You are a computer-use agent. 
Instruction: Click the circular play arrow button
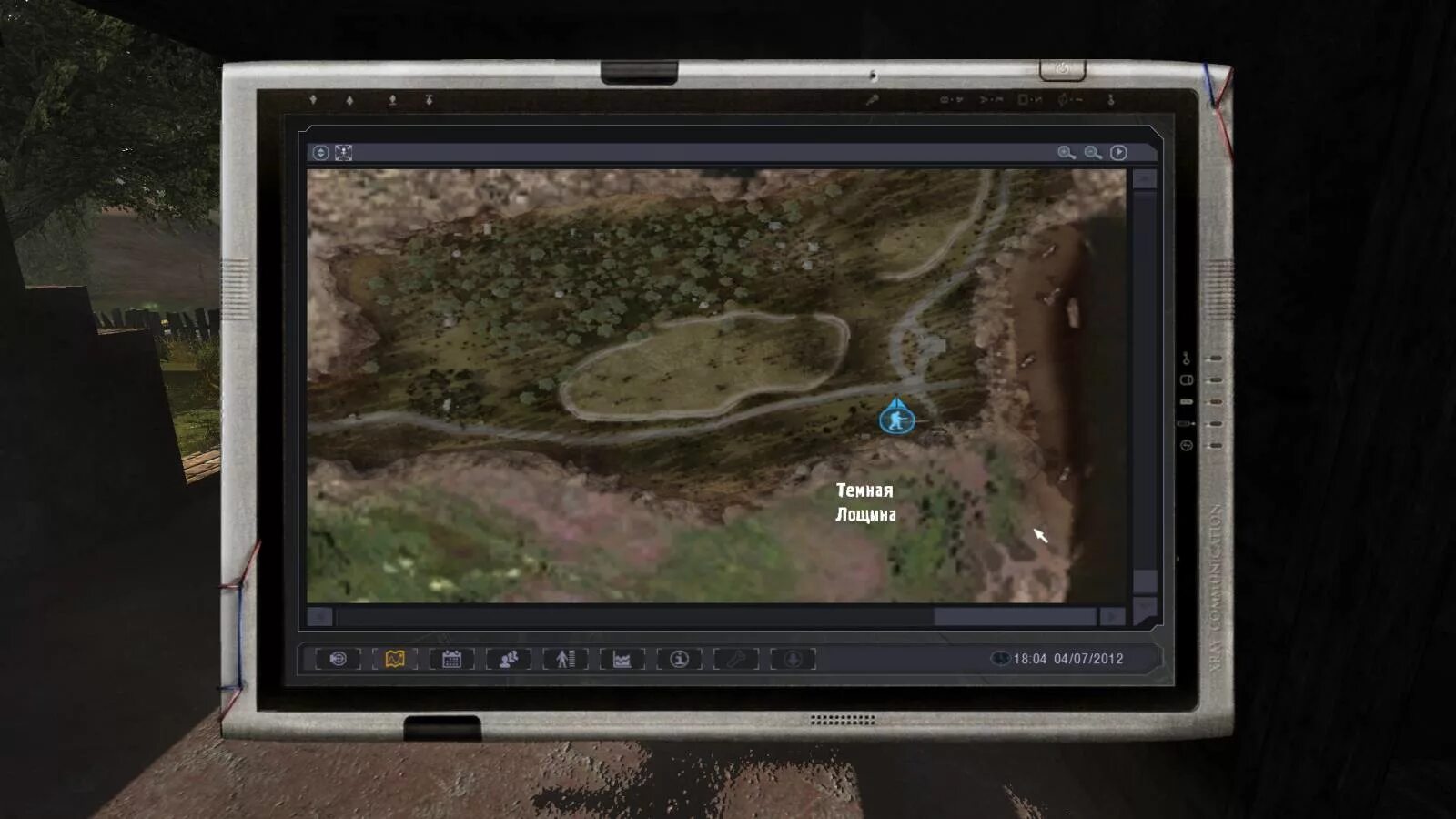click(1118, 153)
